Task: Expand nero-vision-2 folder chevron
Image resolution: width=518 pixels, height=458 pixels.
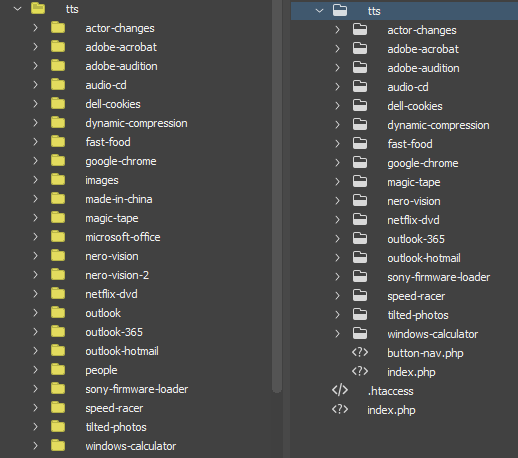Action: coord(35,275)
